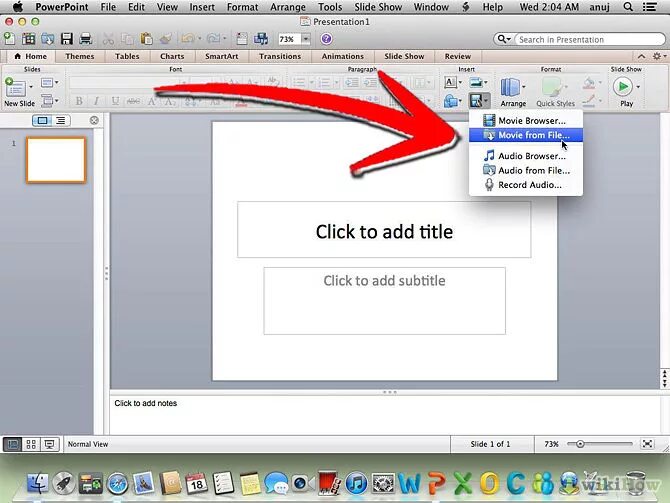Click the Arrange icon
The height and width of the screenshot is (503, 670).
(x=511, y=88)
